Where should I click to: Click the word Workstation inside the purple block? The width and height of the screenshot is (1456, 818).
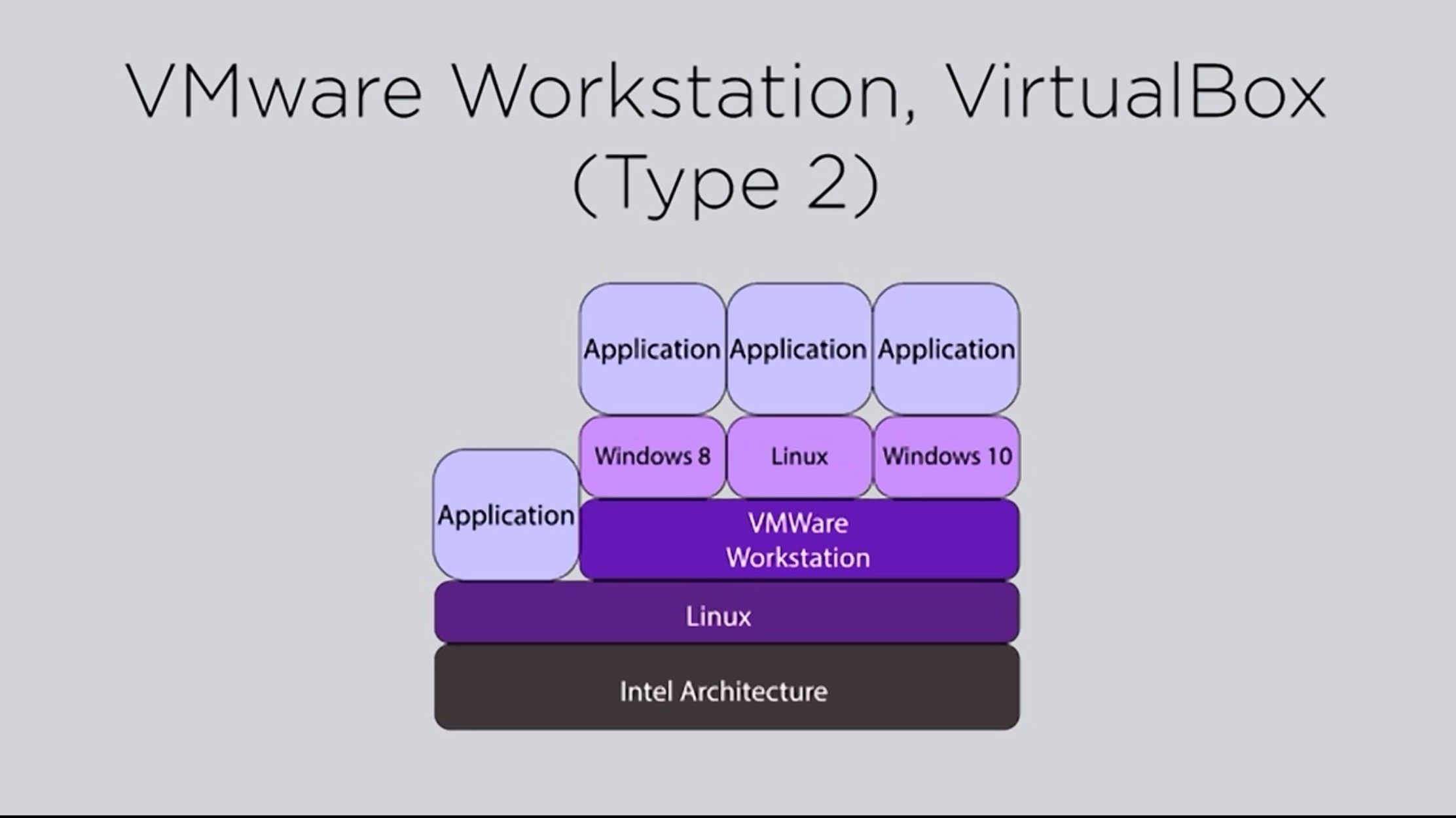[x=798, y=558]
